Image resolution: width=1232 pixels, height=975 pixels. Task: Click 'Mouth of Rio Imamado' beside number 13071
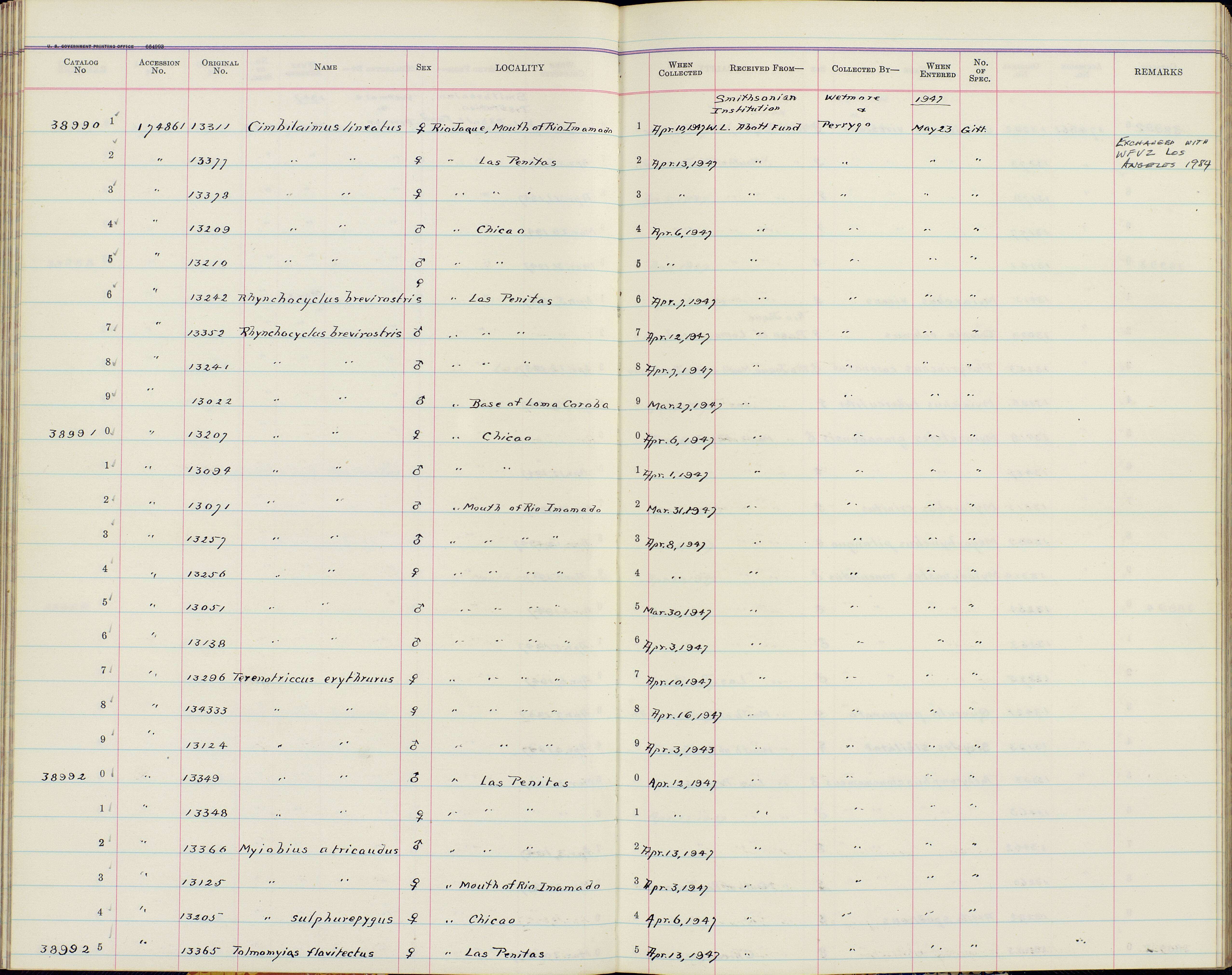pyautogui.click(x=532, y=507)
